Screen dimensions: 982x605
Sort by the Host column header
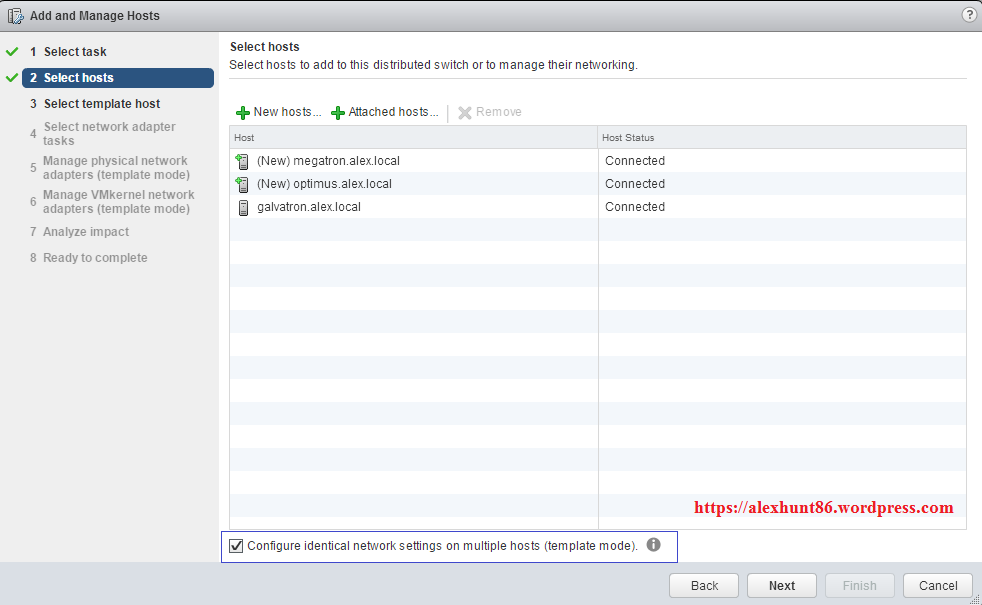tap(413, 137)
